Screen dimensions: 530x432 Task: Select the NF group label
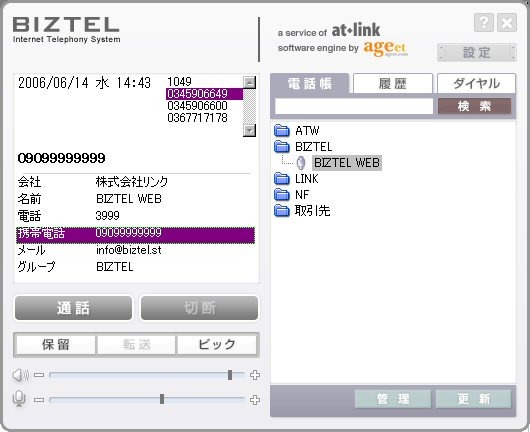coord(302,195)
